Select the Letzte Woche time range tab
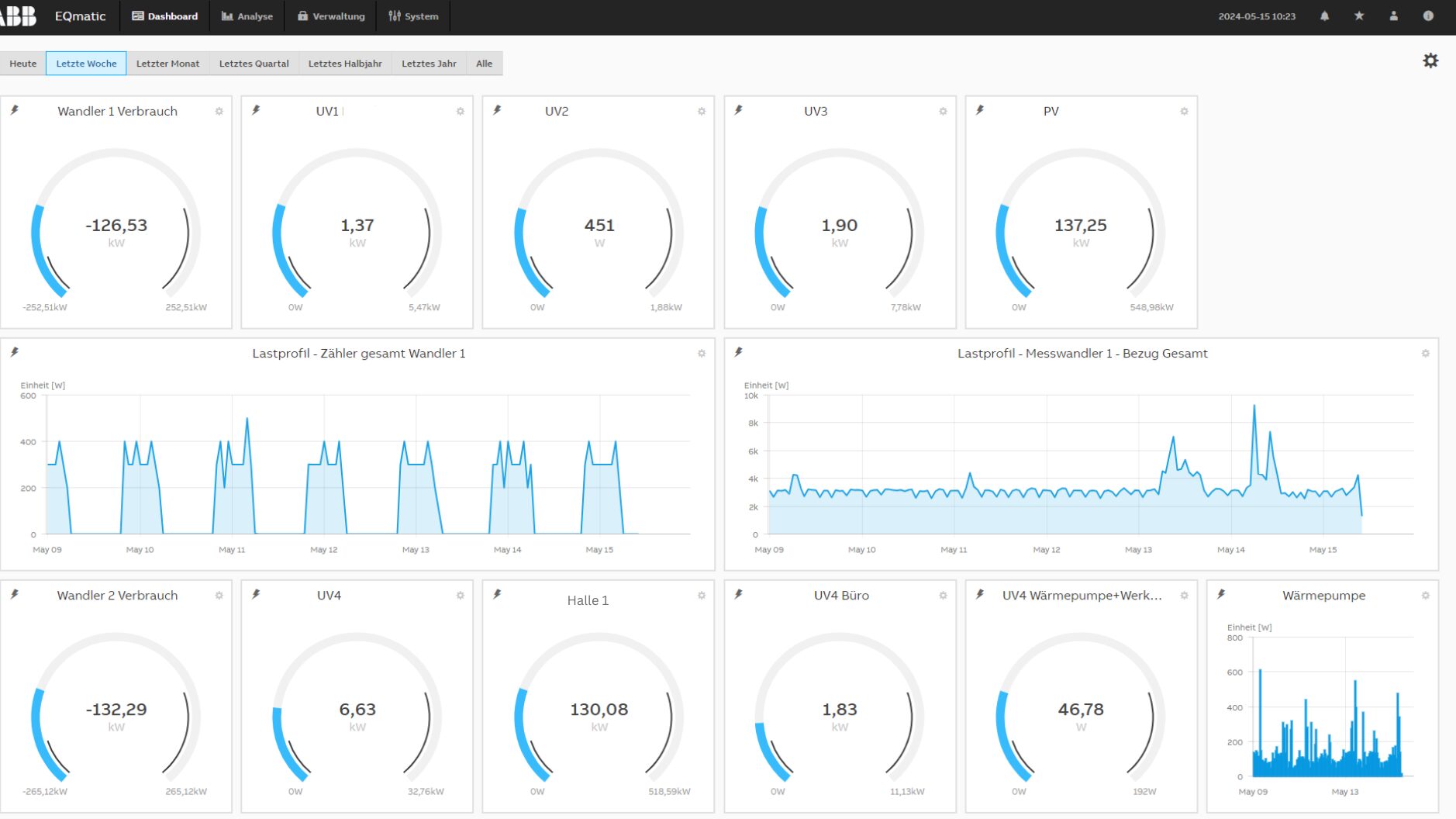This screenshot has height=819, width=1456. click(86, 64)
